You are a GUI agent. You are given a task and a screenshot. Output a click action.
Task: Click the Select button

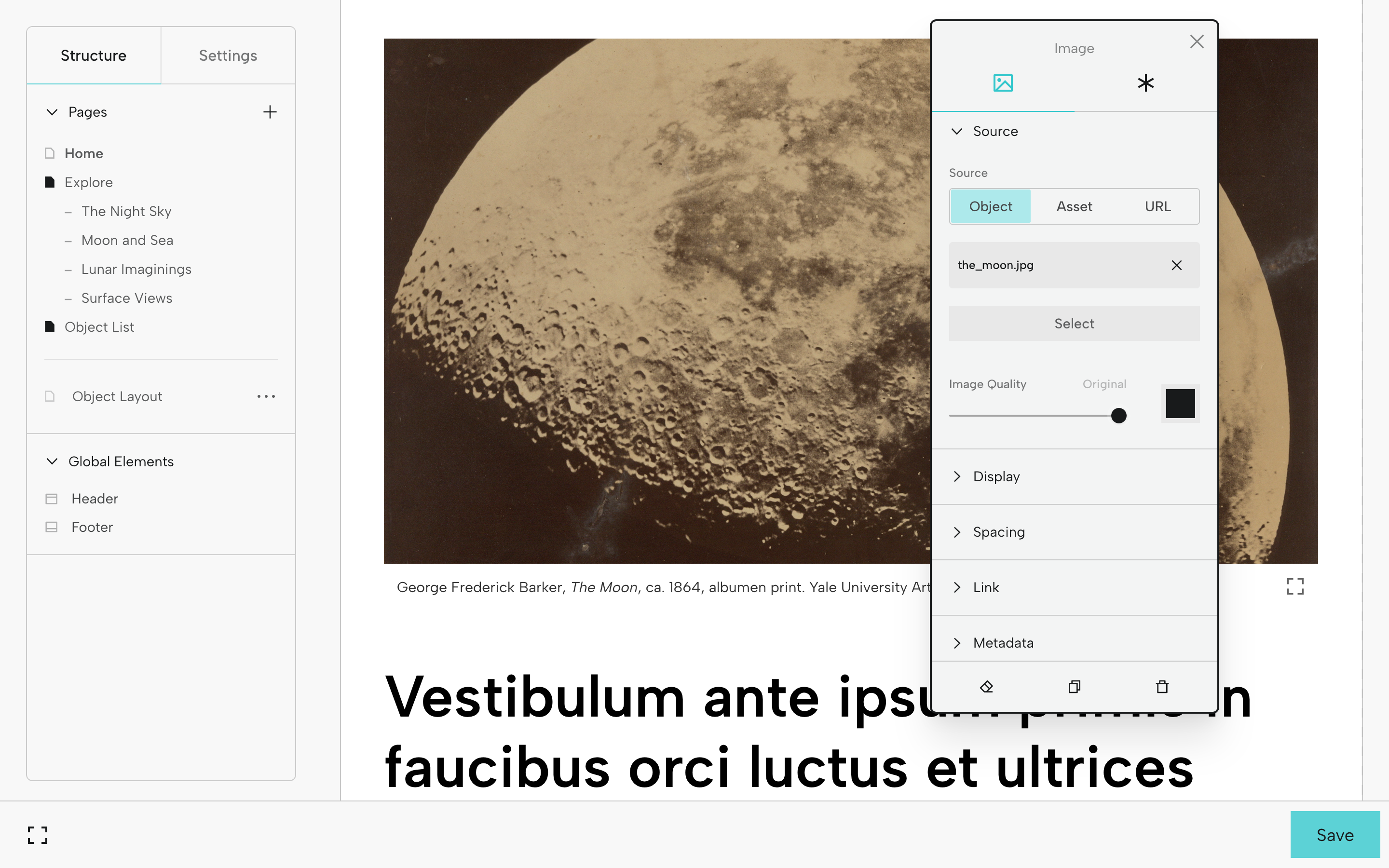(1074, 323)
